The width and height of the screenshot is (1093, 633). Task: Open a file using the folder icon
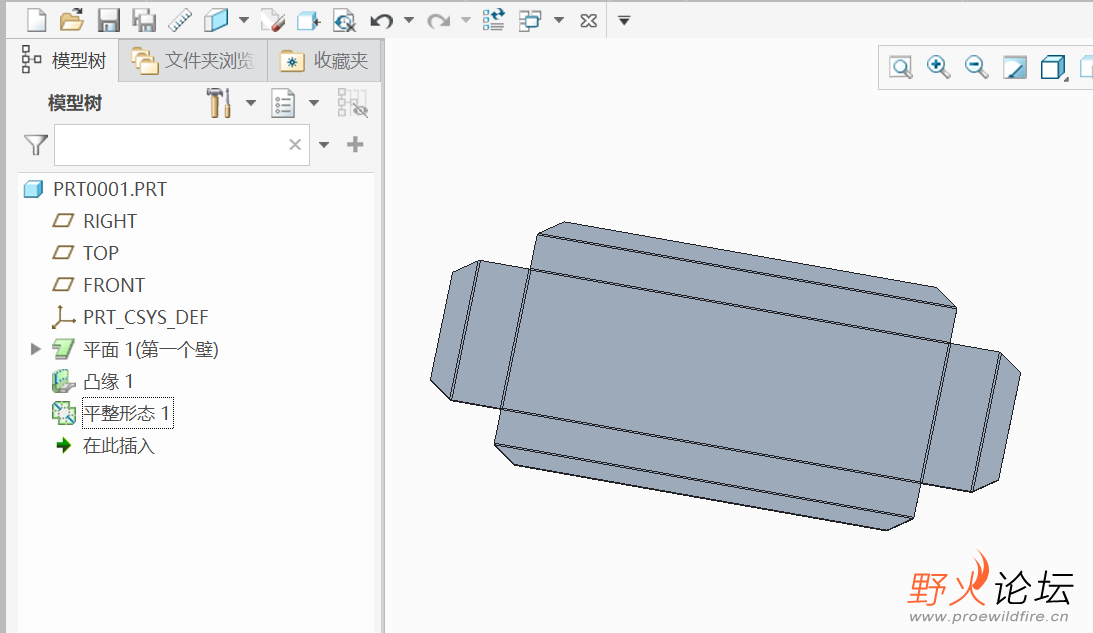click(x=72, y=20)
